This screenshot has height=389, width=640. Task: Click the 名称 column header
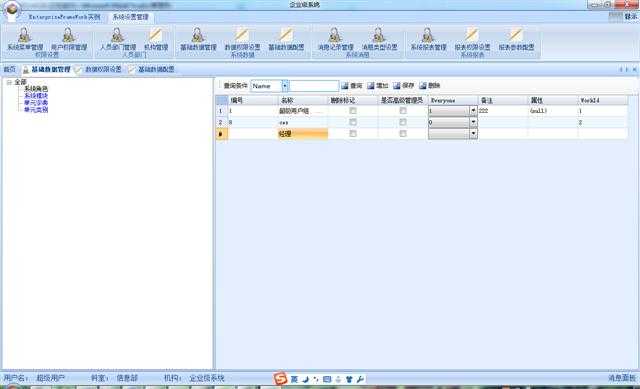(303, 100)
